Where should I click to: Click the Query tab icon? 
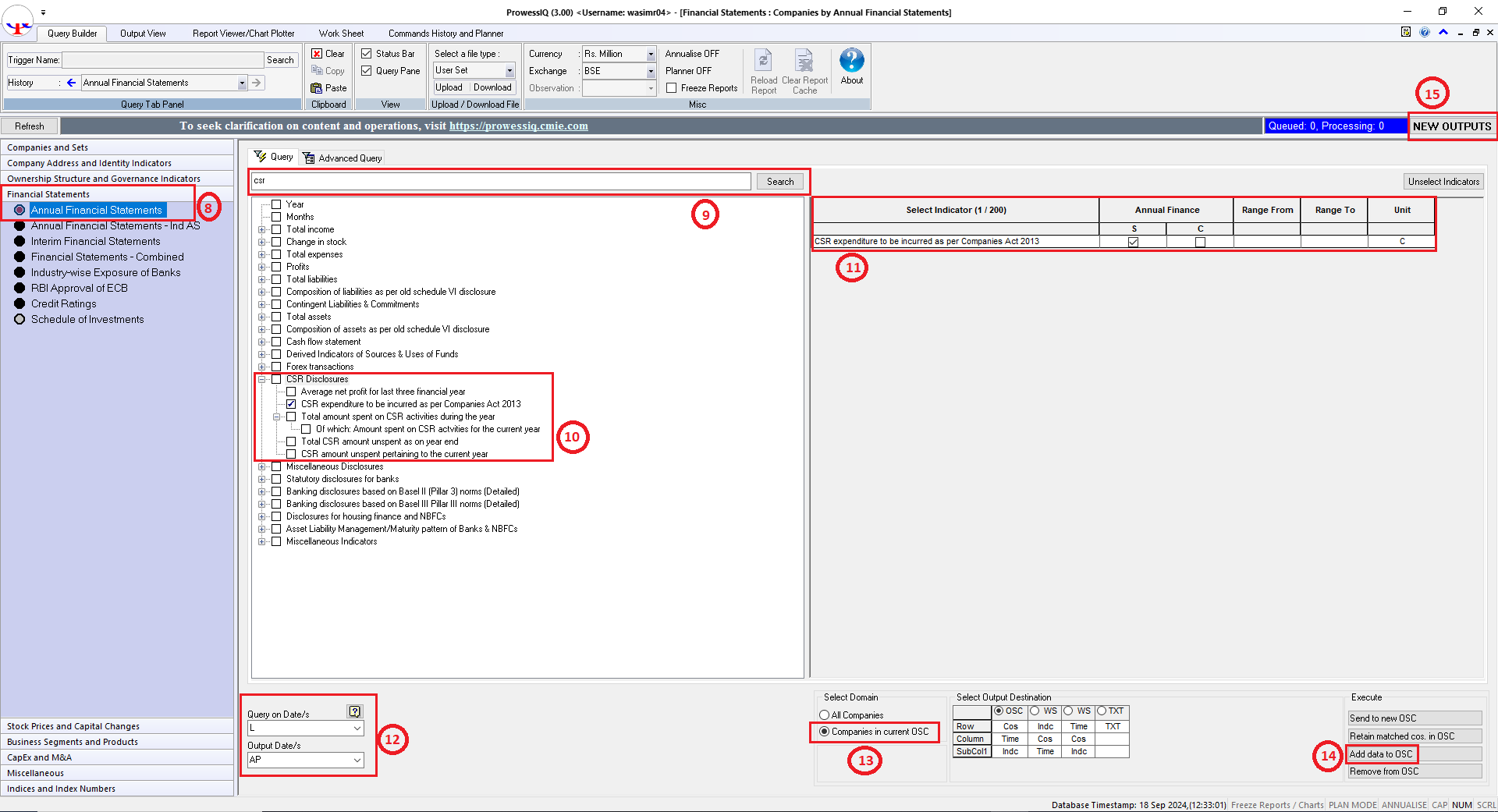pos(261,157)
